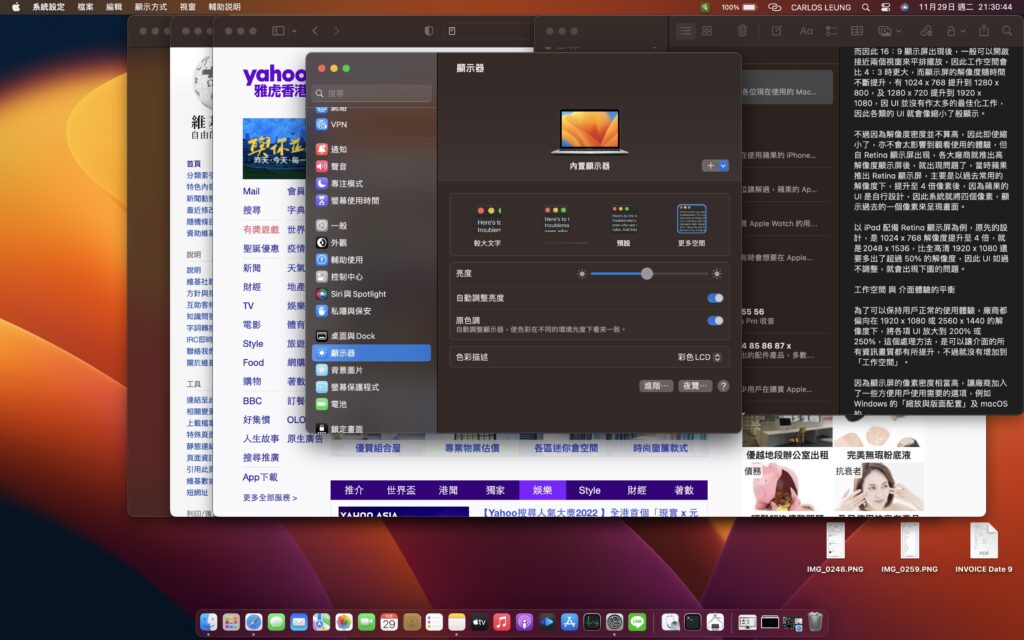The image size is (1024, 640).
Task: Toggle 自動調整亮度 auto brightness switch
Action: point(715,298)
